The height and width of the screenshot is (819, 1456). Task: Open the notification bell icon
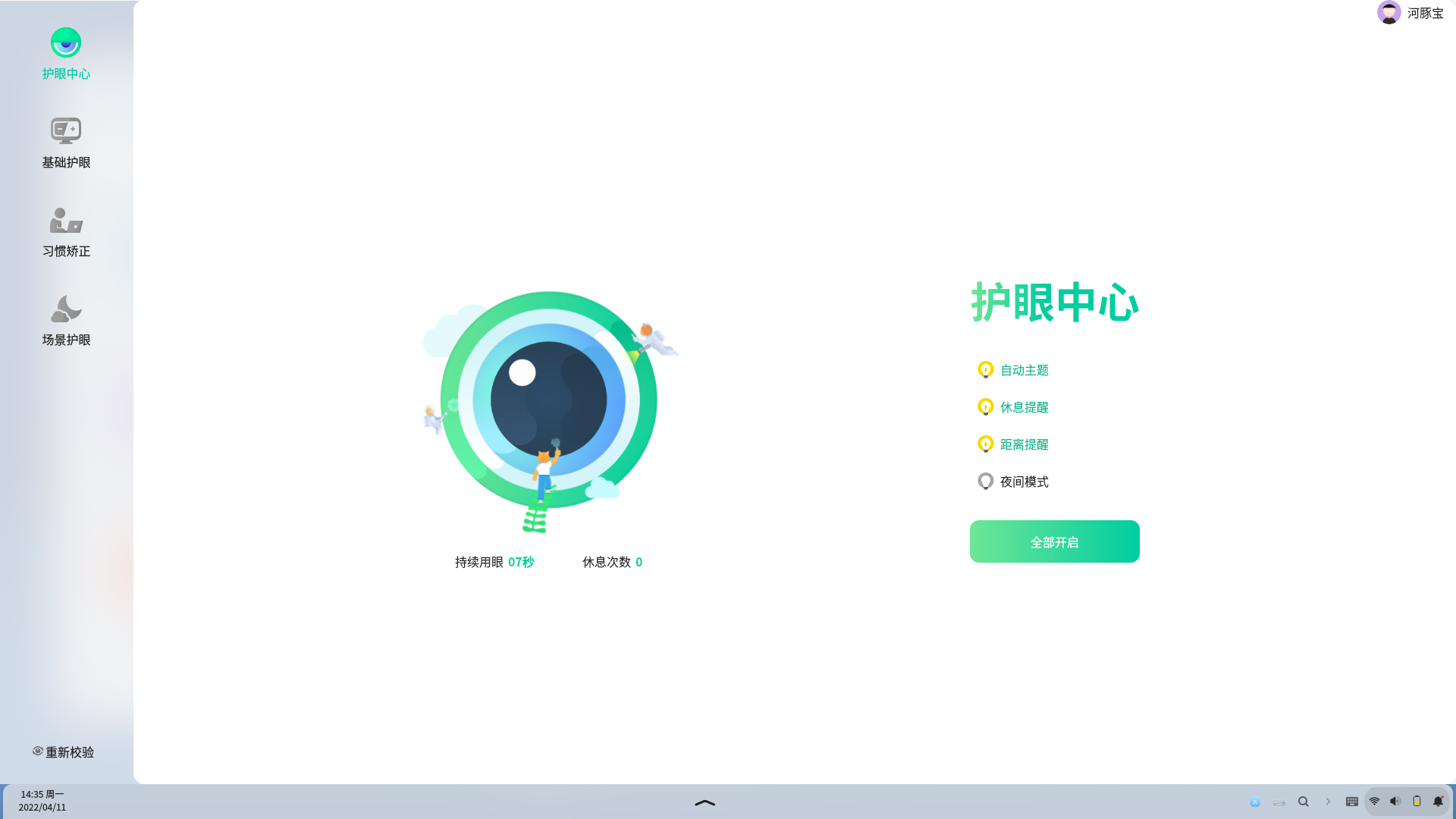point(1438,802)
